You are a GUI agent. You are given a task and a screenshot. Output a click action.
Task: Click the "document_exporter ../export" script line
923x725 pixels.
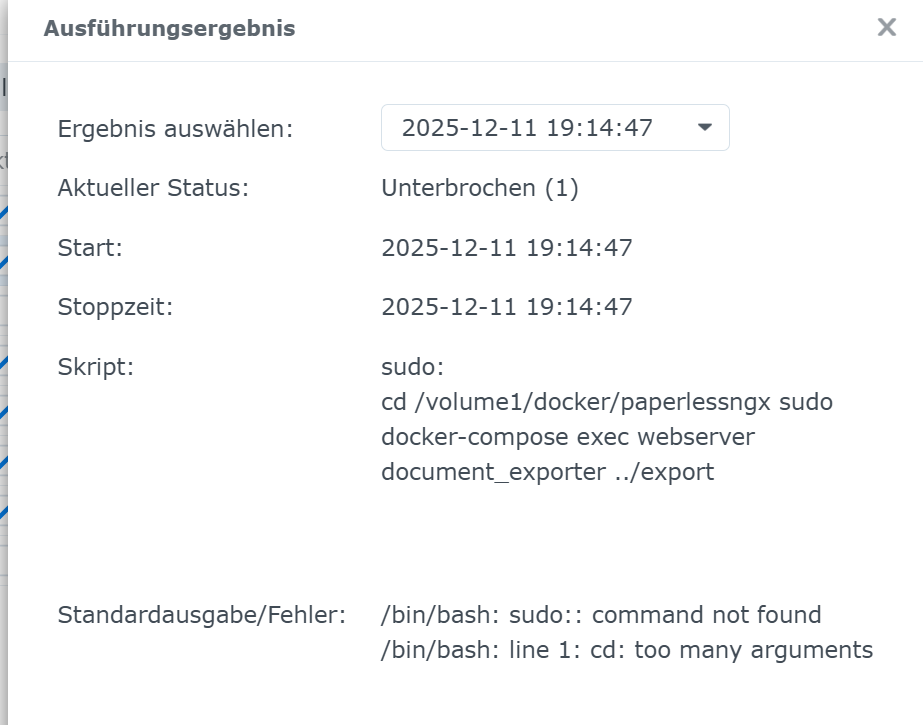click(x=547, y=472)
